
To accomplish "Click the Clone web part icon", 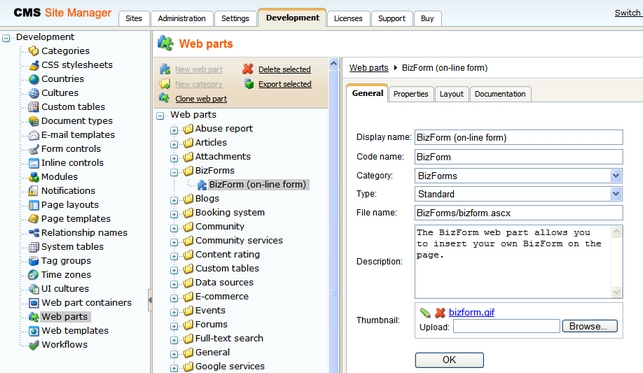I will [x=164, y=98].
